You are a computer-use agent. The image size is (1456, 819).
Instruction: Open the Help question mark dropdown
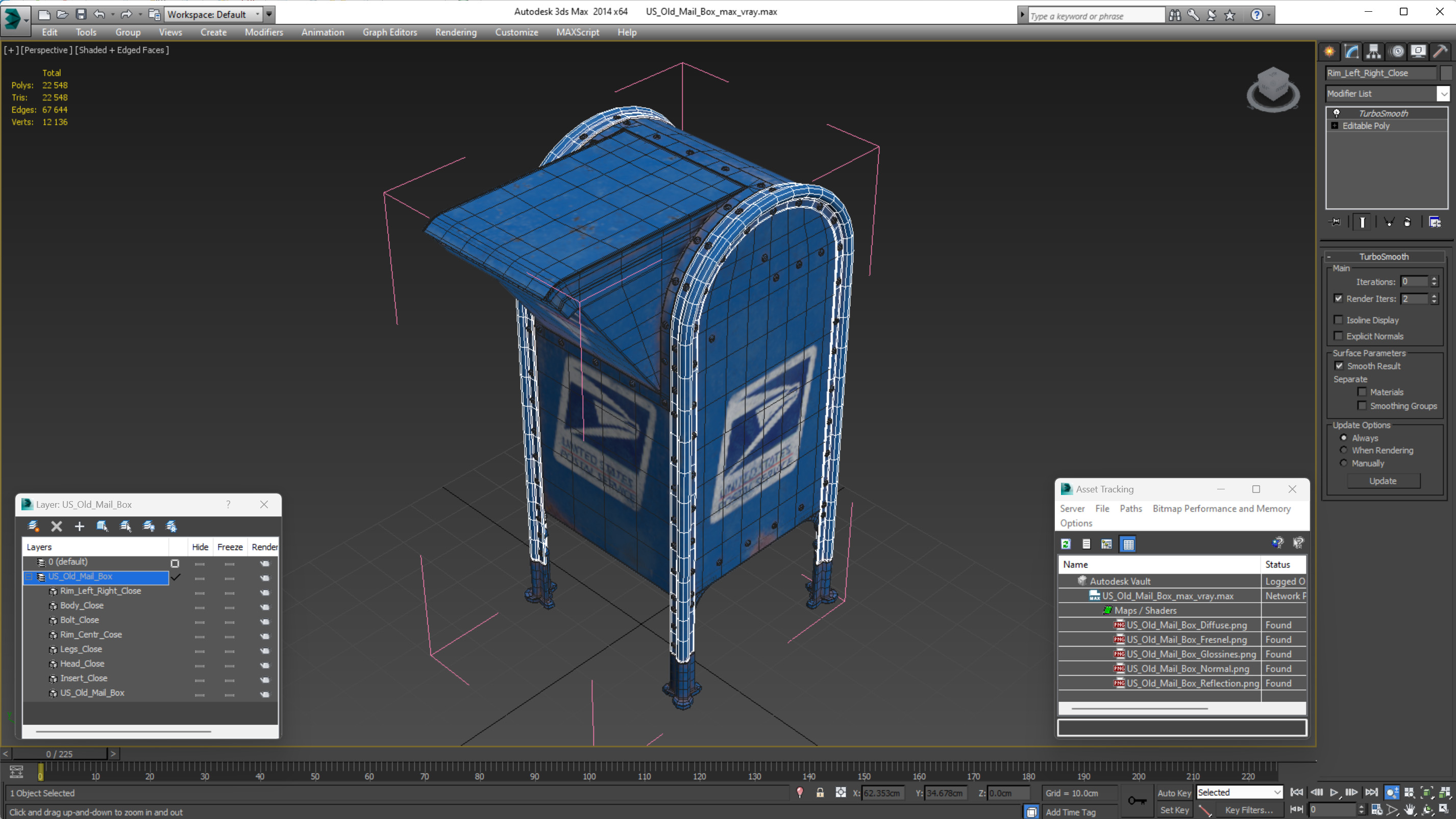coord(1270,15)
